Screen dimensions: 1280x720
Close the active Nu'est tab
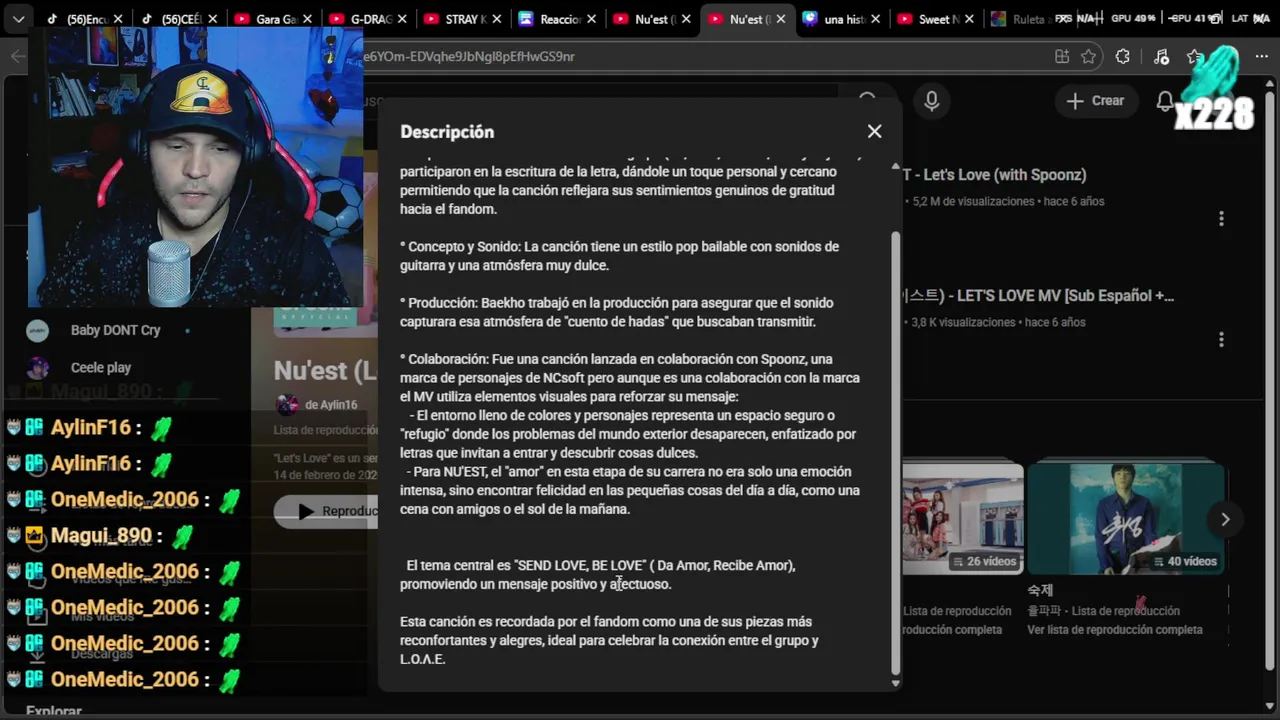pyautogui.click(x=781, y=19)
